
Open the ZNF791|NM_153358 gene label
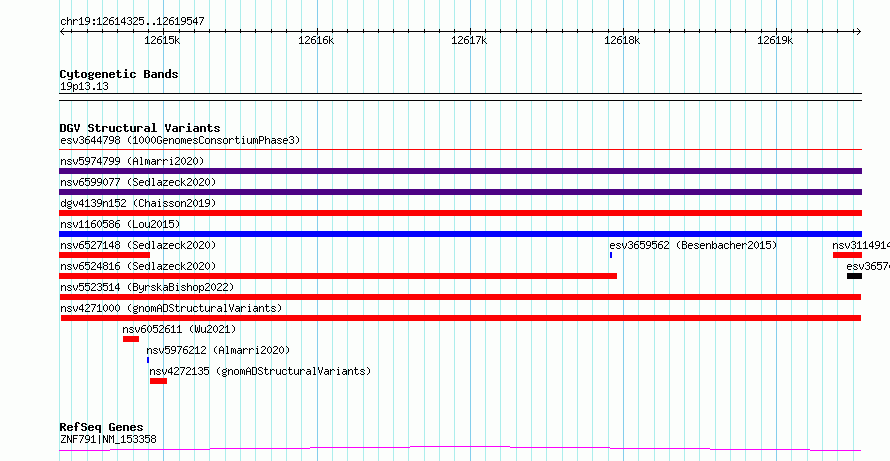[108, 439]
